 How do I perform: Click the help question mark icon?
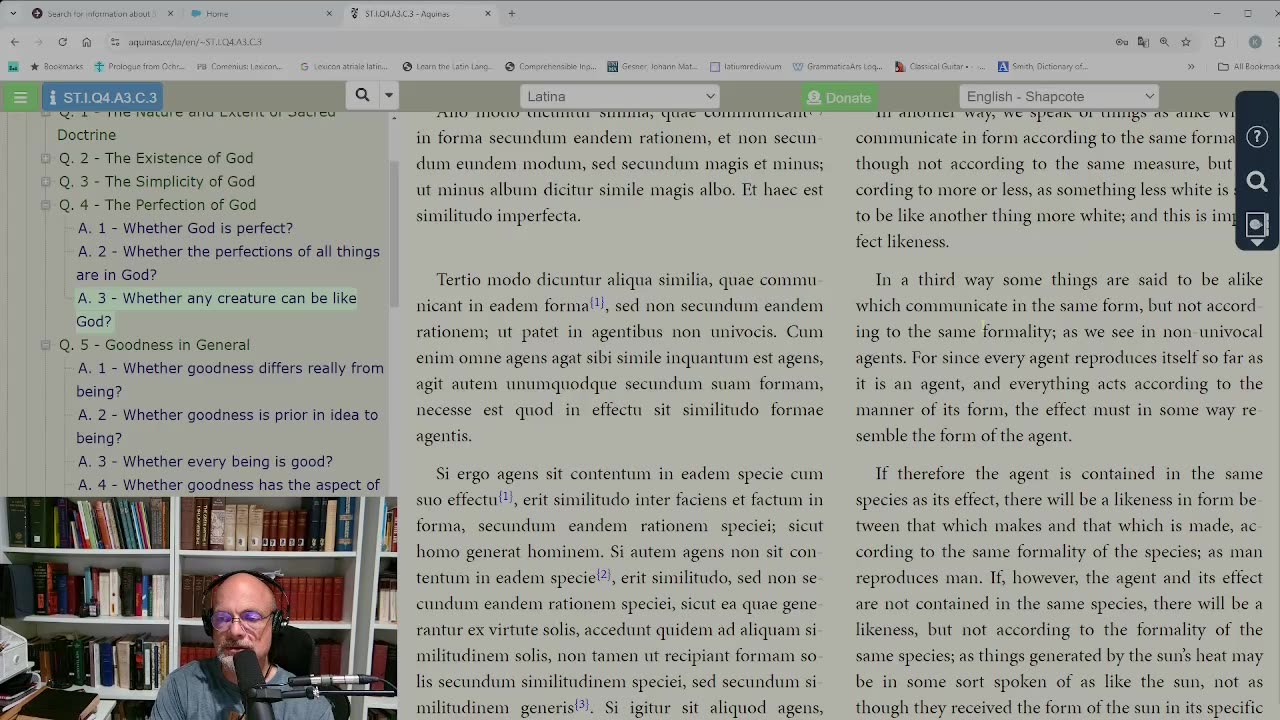[x=1257, y=137]
